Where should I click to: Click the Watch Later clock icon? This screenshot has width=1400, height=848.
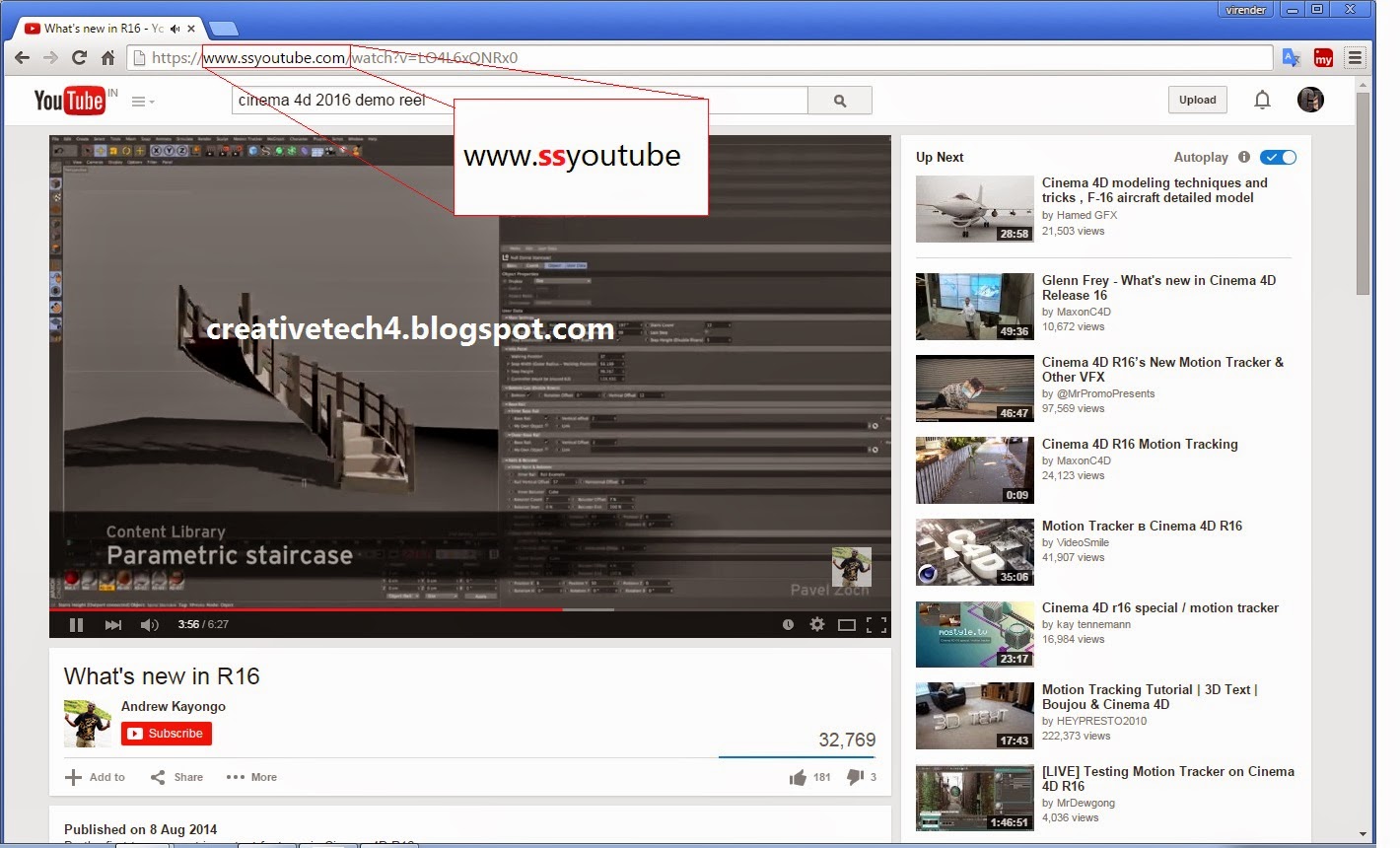788,624
